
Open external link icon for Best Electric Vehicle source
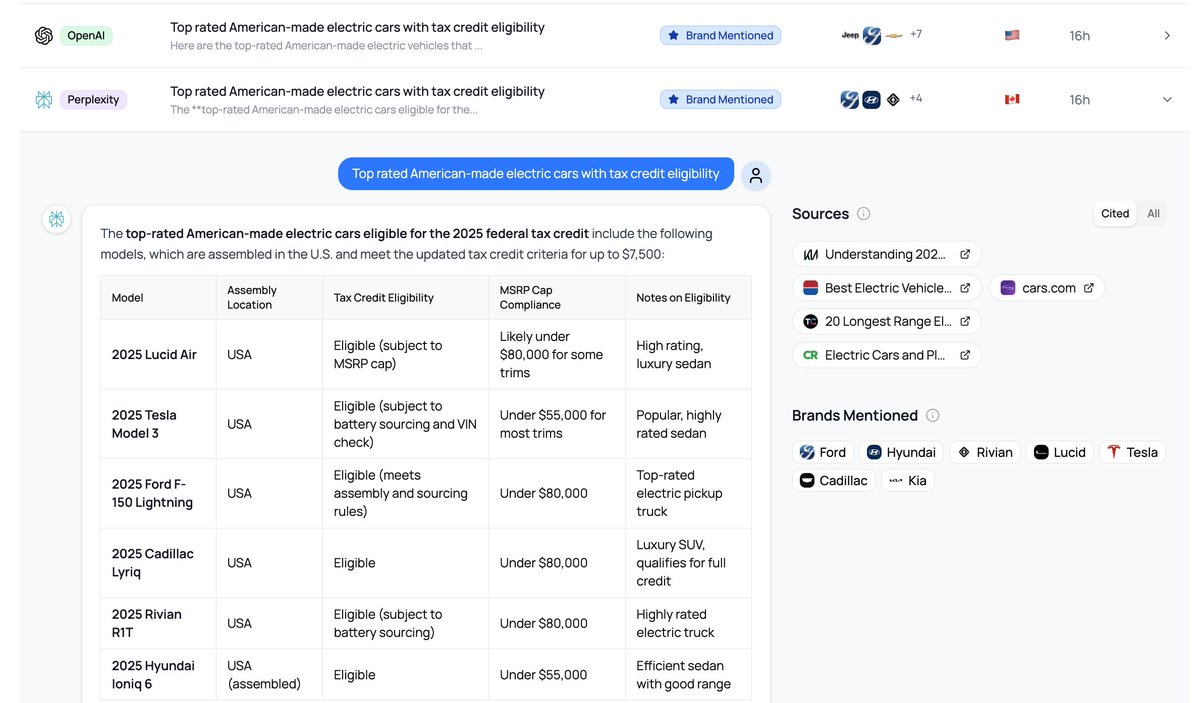(965, 288)
